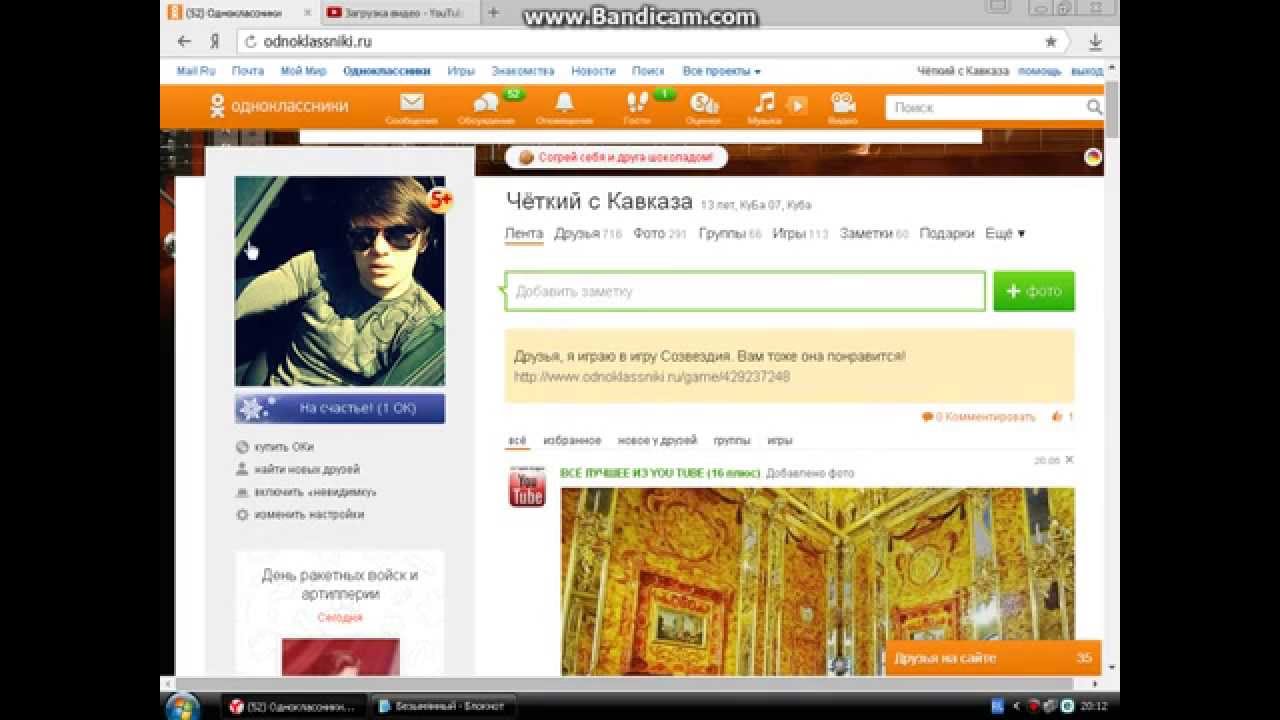Screen dimensions: 1280x720
Task: Select the (52) Одноклассники browser tab
Action: pyautogui.click(x=240, y=13)
